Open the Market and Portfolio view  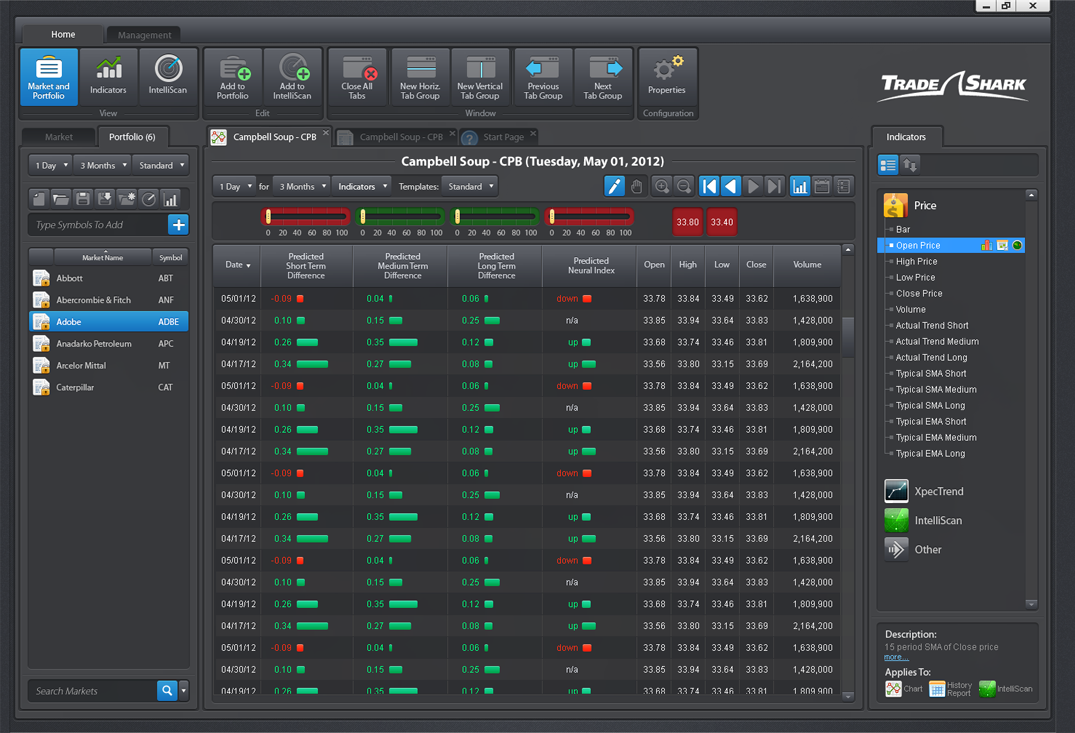pos(49,77)
